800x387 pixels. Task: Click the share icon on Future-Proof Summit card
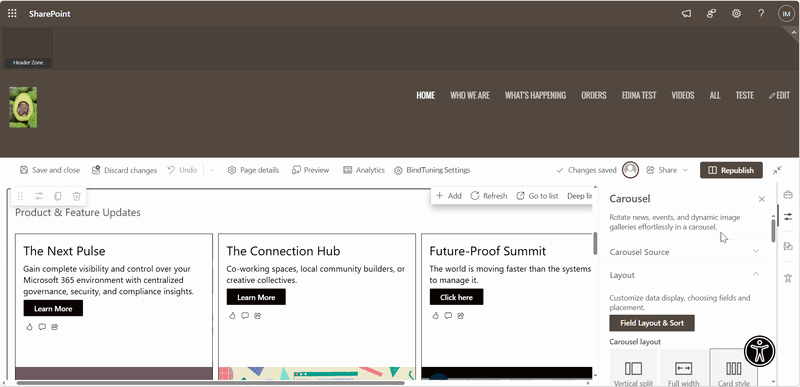[461, 316]
